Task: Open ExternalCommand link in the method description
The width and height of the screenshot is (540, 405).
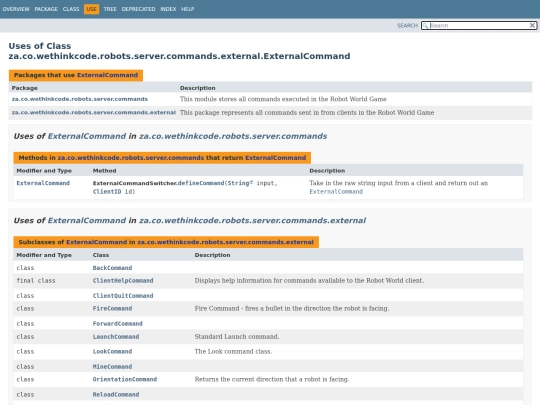Action: coord(336,191)
